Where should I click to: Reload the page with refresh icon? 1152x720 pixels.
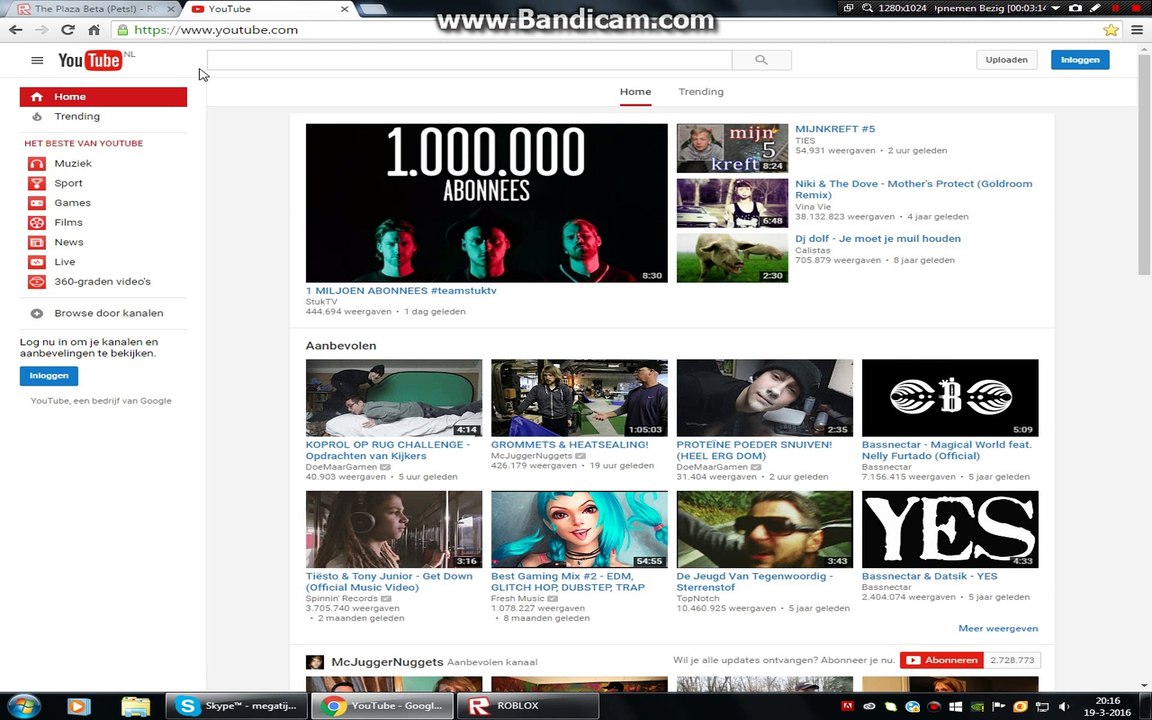(68, 30)
